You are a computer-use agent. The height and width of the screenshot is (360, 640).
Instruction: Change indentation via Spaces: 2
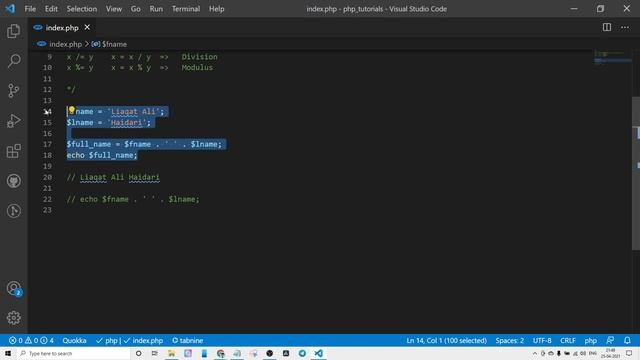(509, 340)
